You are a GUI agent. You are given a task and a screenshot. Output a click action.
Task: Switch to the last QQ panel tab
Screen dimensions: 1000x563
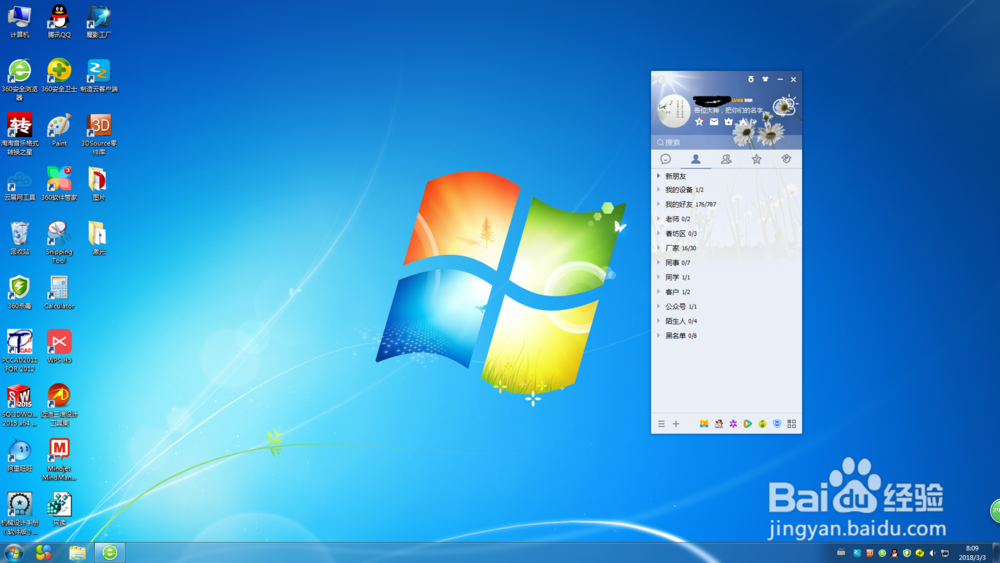pyautogui.click(x=786, y=159)
